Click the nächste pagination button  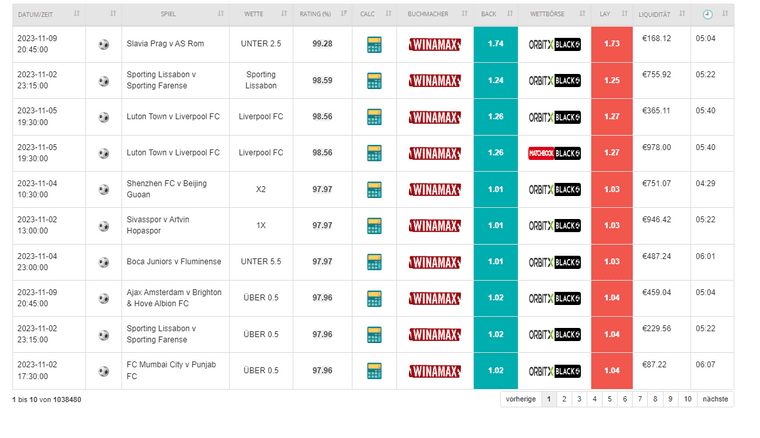(x=716, y=399)
